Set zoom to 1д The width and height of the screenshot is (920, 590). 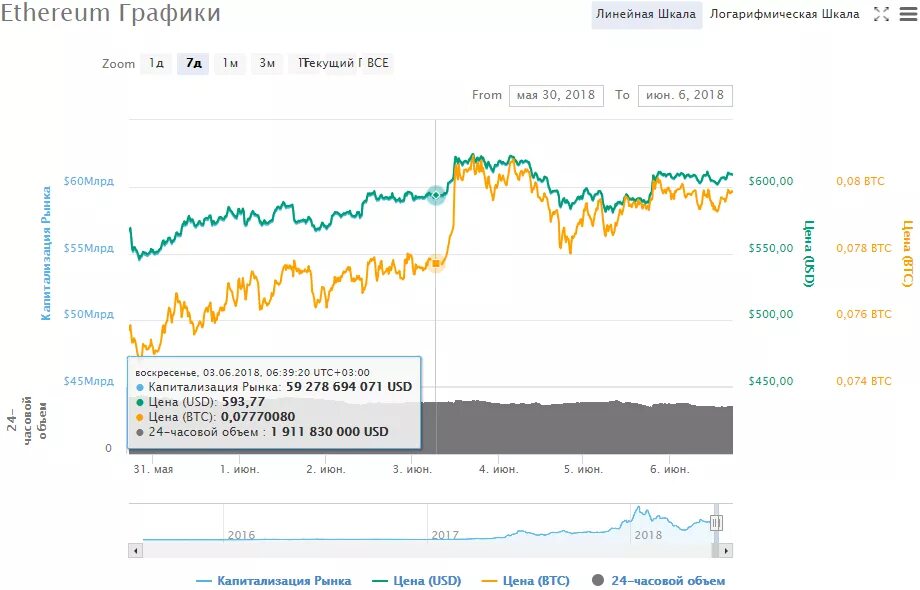(x=156, y=63)
